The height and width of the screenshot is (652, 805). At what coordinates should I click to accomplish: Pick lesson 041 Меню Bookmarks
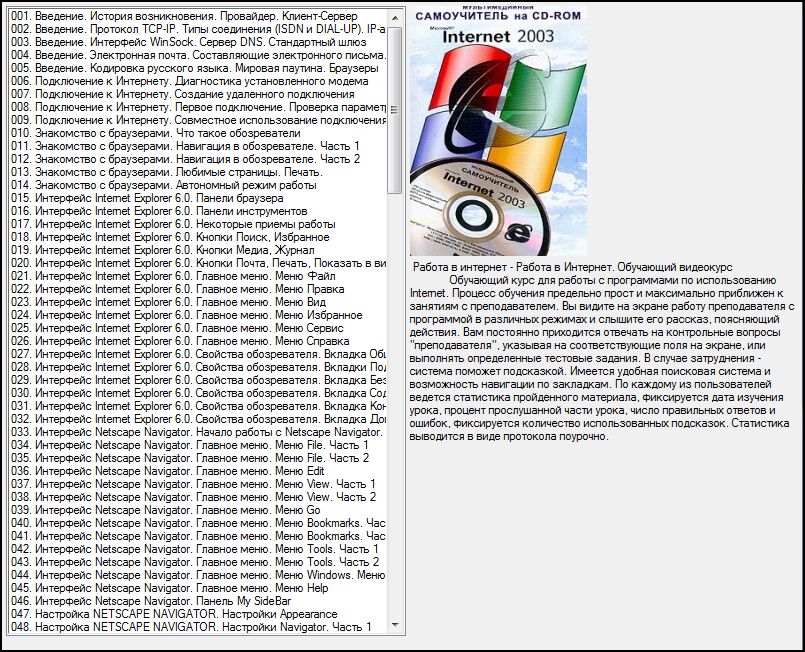(x=198, y=536)
